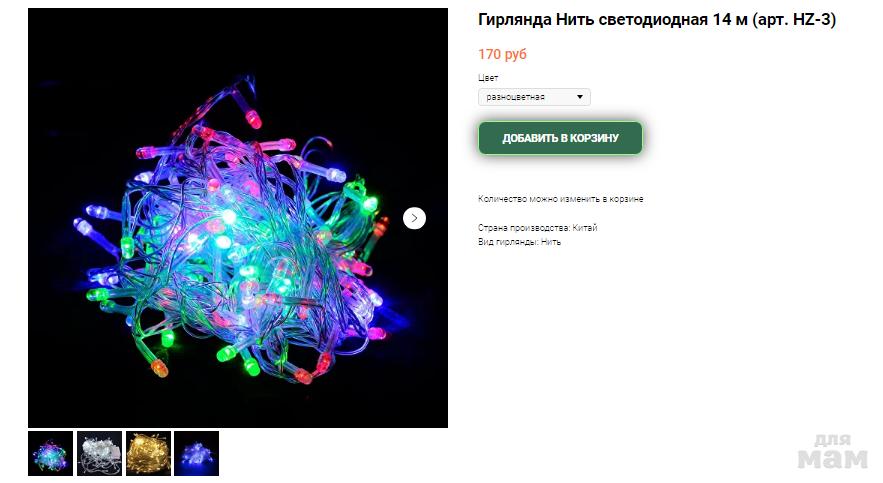The image size is (883, 483).
Task: Click the для мам watermark logo
Action: click(833, 451)
